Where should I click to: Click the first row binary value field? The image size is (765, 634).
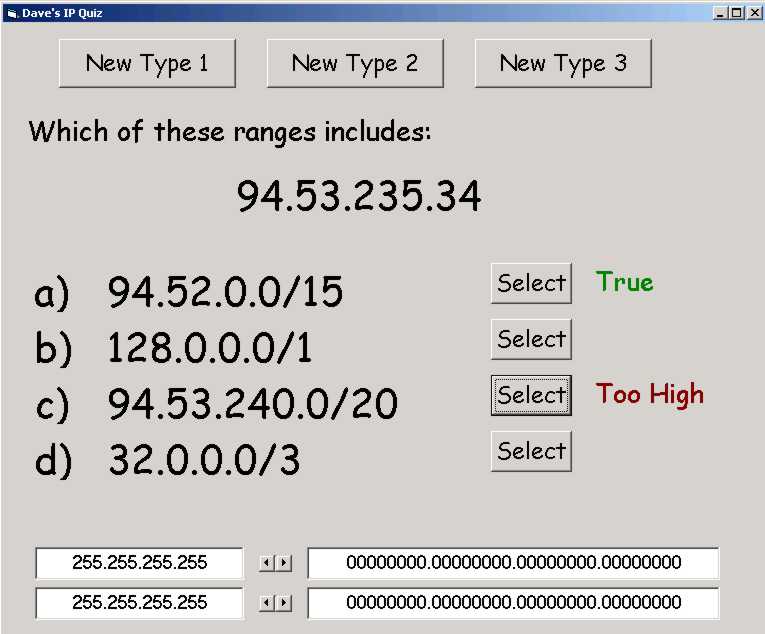(513, 563)
